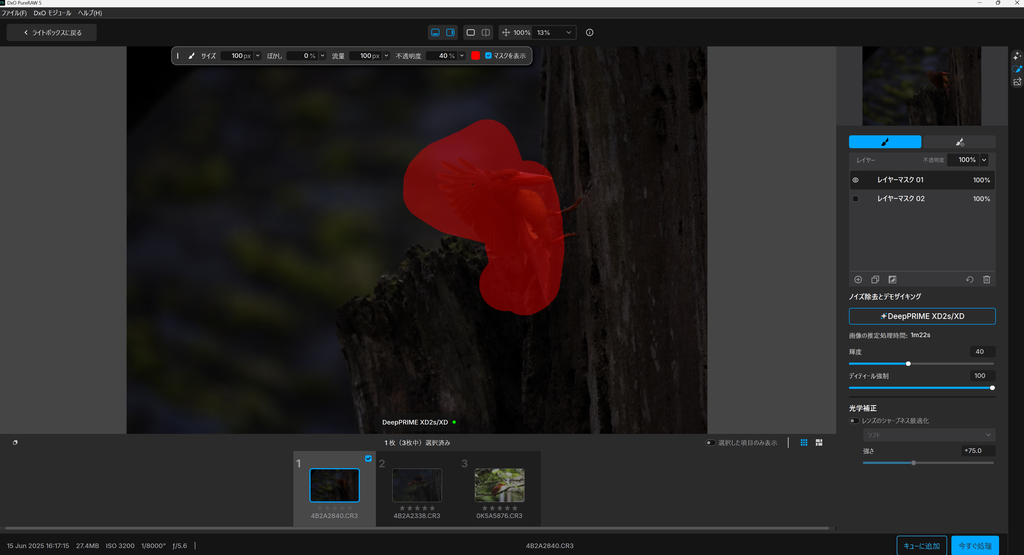1024x555 pixels.
Task: Click the 今すぐ処理 button
Action: pyautogui.click(x=974, y=545)
